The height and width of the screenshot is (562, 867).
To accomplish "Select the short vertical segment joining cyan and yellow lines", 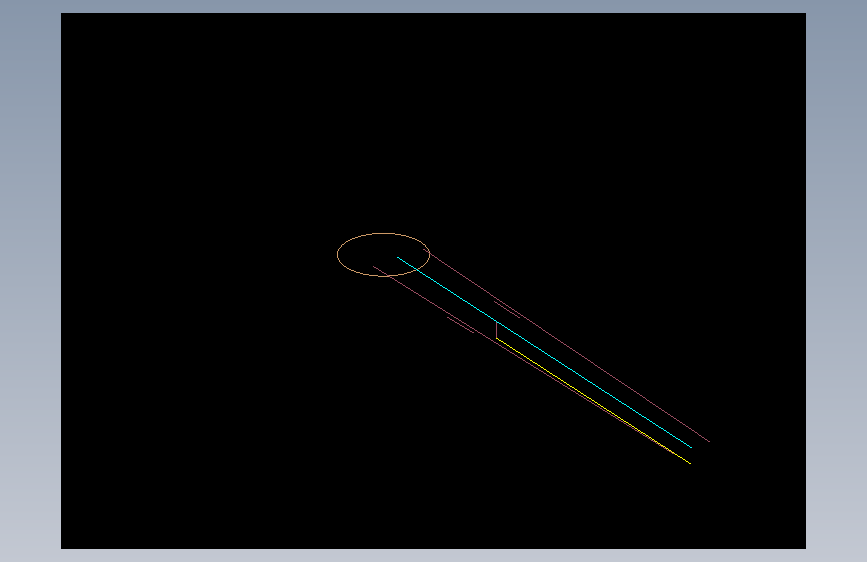I will tap(497, 330).
